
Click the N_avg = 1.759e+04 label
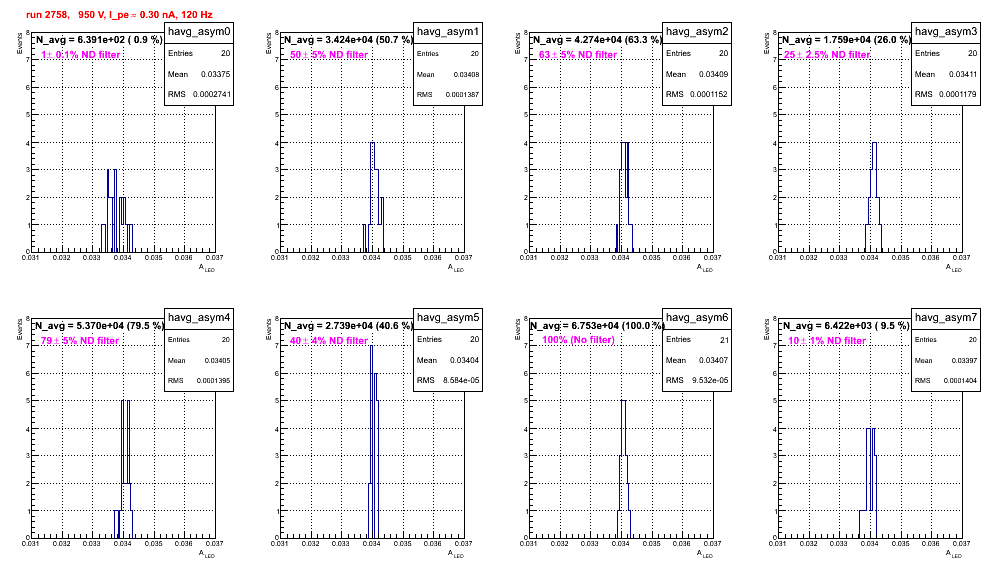pyautogui.click(x=846, y=40)
